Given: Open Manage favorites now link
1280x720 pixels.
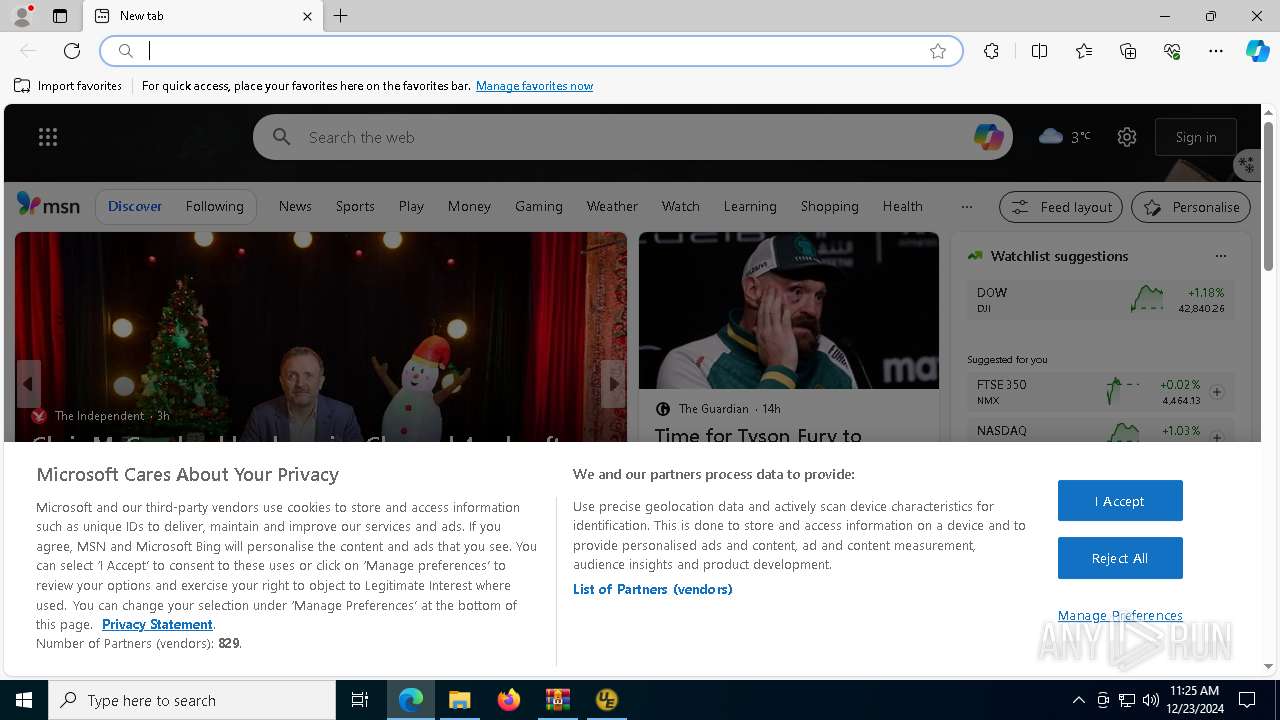Looking at the screenshot, I should [x=534, y=86].
